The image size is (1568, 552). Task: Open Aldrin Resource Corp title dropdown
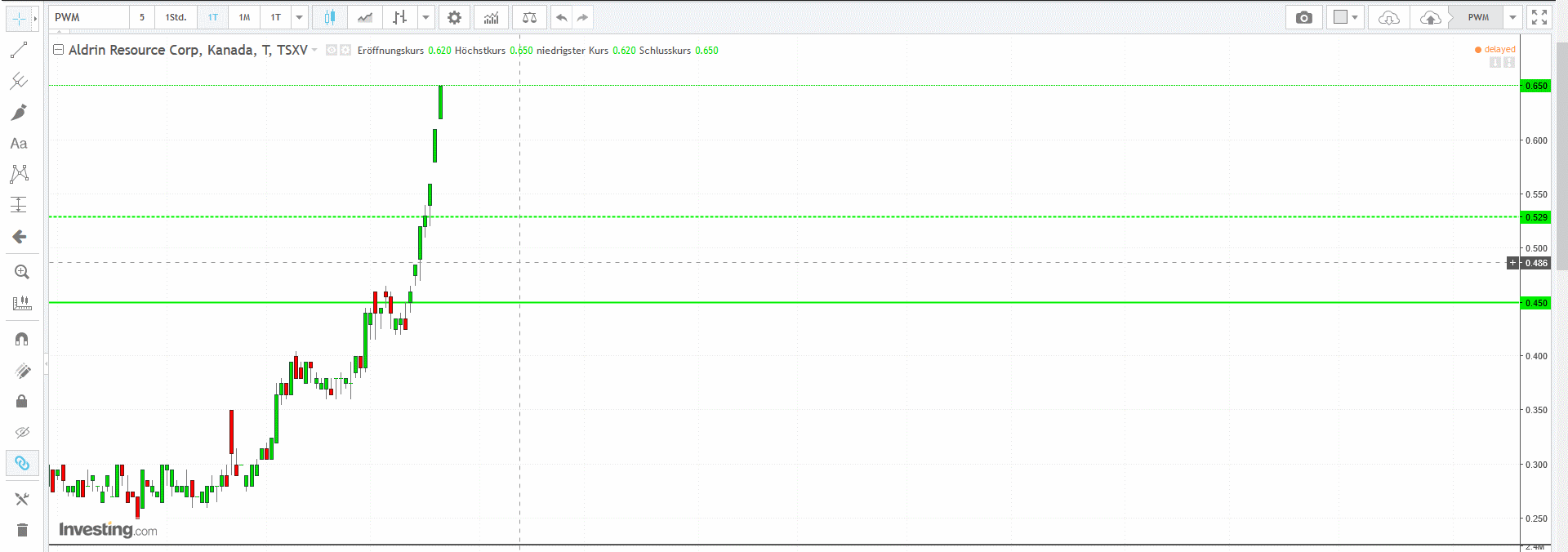(x=314, y=51)
